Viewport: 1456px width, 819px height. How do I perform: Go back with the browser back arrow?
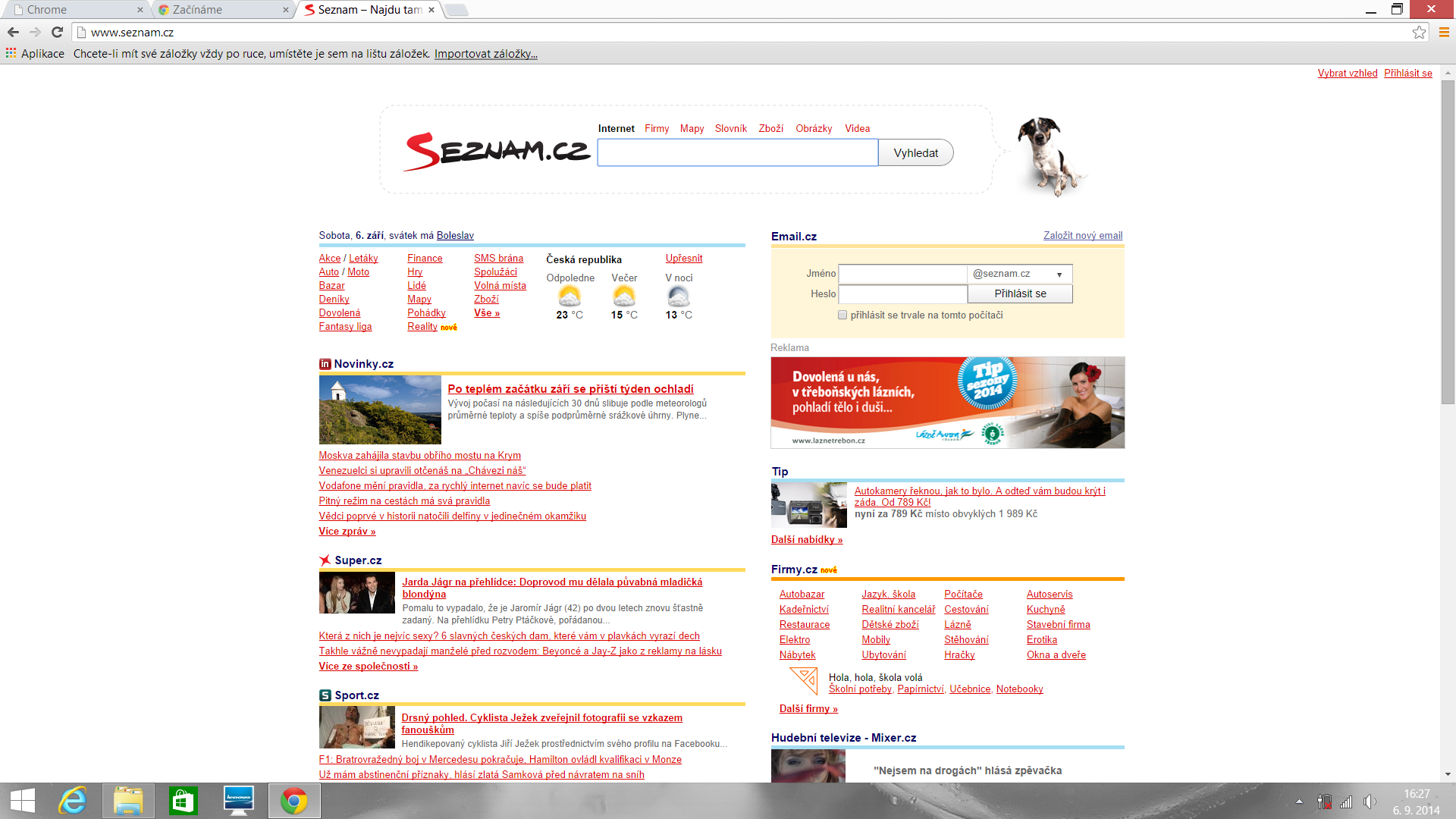pyautogui.click(x=13, y=32)
